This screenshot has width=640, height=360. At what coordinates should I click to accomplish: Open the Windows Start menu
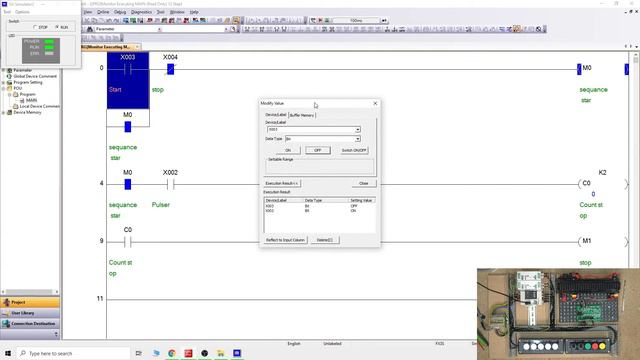pyautogui.click(x=8, y=353)
